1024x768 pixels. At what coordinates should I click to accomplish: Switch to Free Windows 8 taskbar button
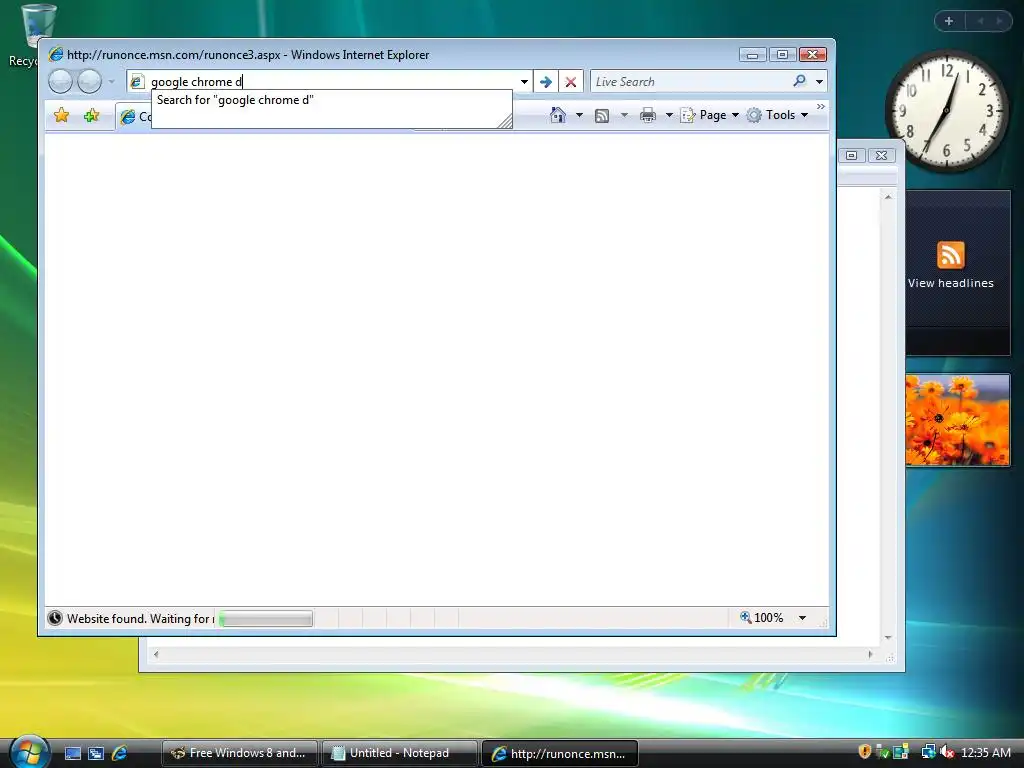pyautogui.click(x=240, y=753)
